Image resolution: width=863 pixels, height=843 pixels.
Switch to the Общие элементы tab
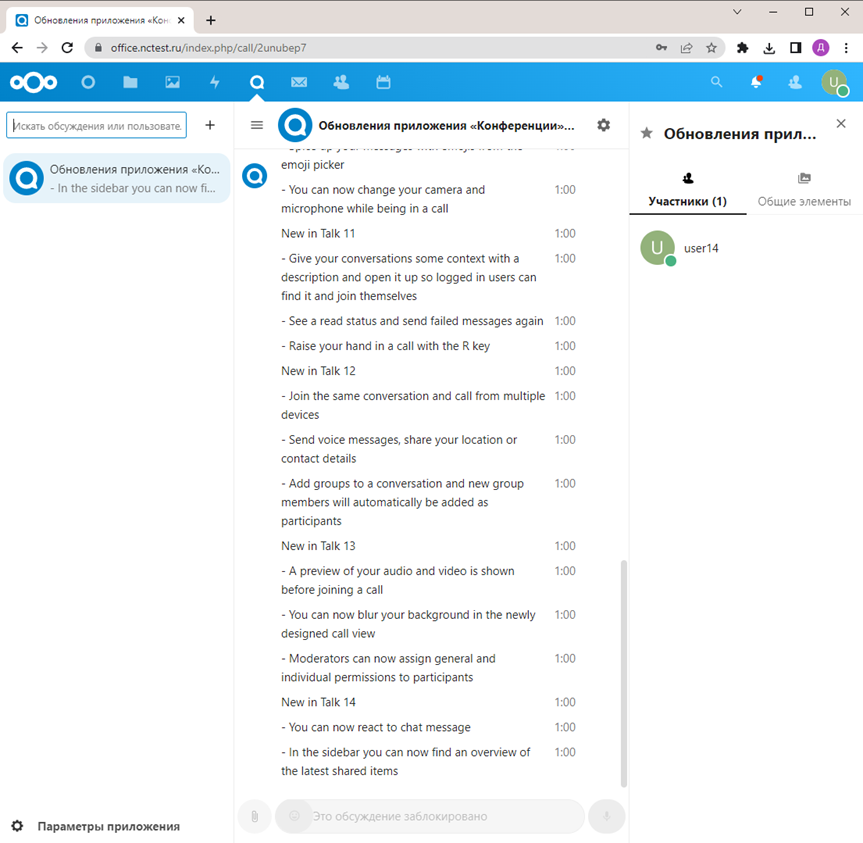coord(804,190)
